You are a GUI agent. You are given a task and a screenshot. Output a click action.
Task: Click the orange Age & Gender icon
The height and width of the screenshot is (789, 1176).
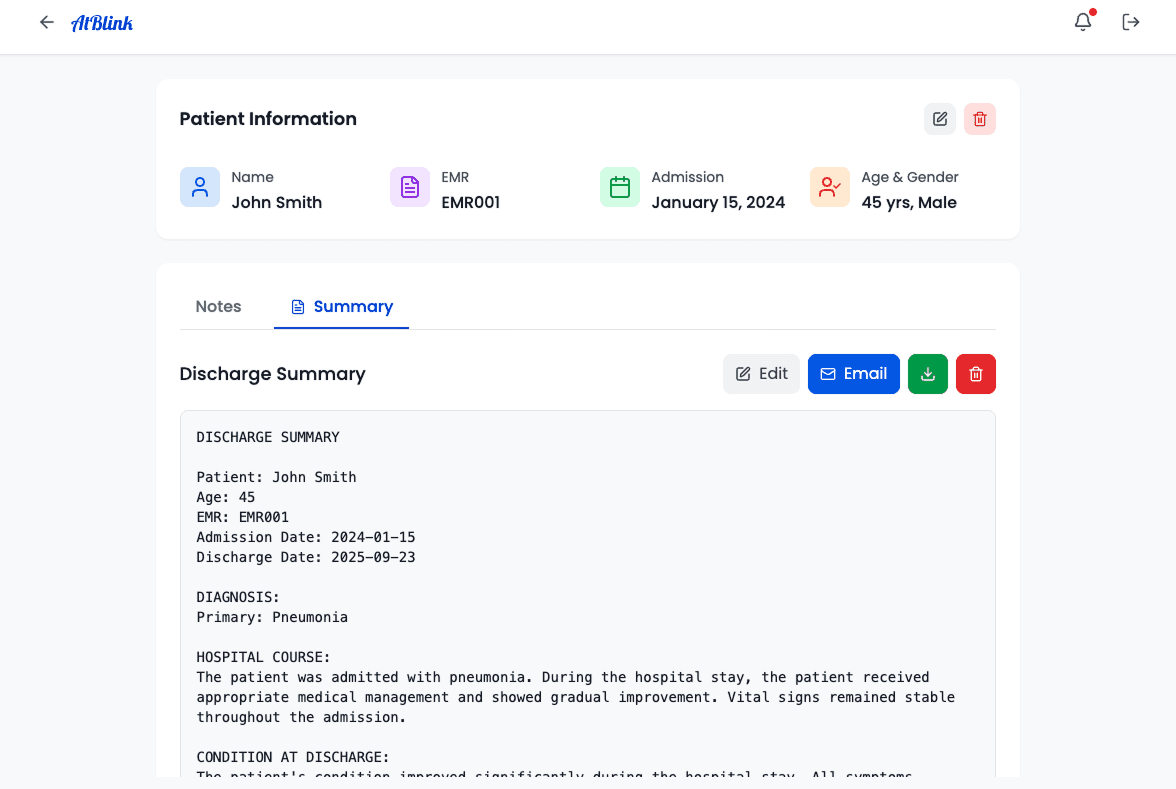pyautogui.click(x=830, y=187)
